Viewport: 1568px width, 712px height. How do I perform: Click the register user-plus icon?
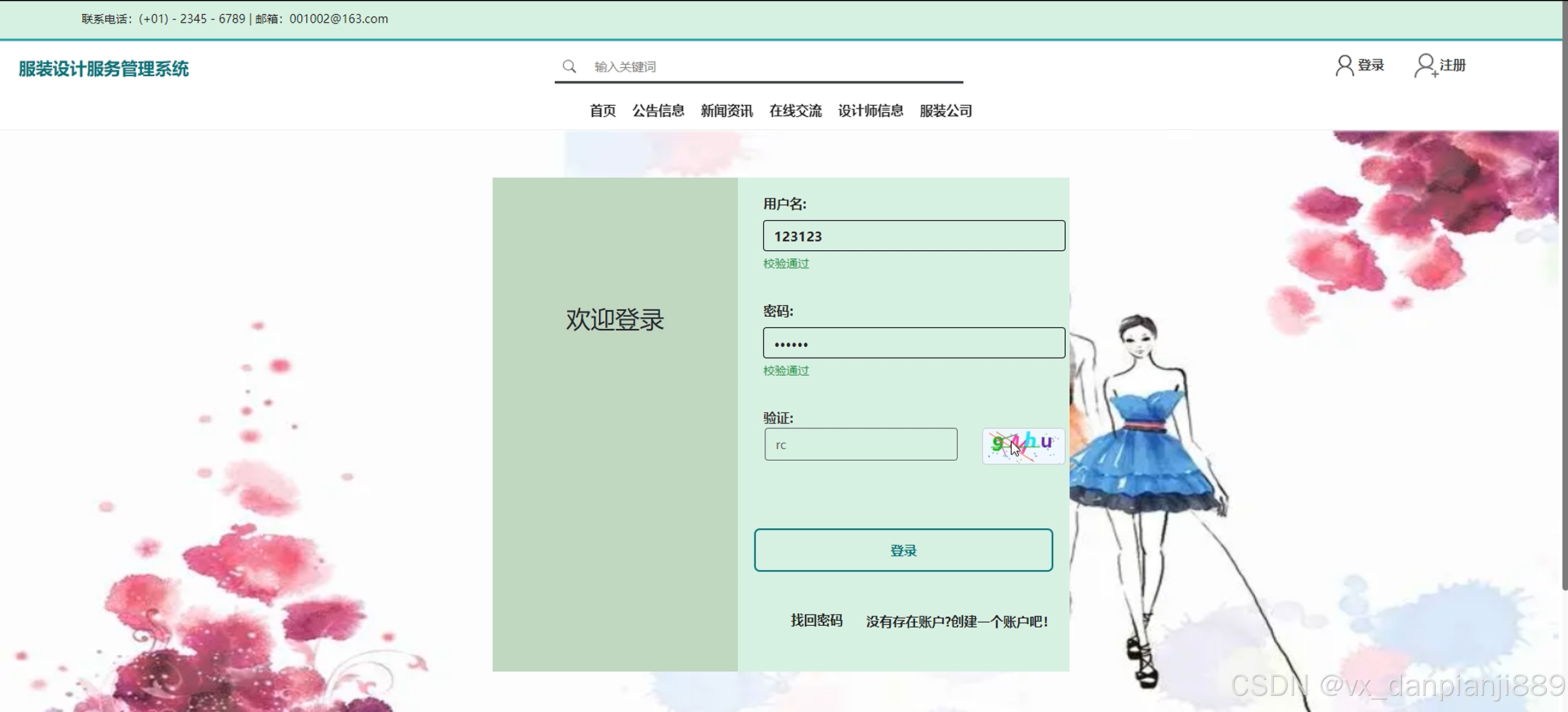coord(1425,65)
